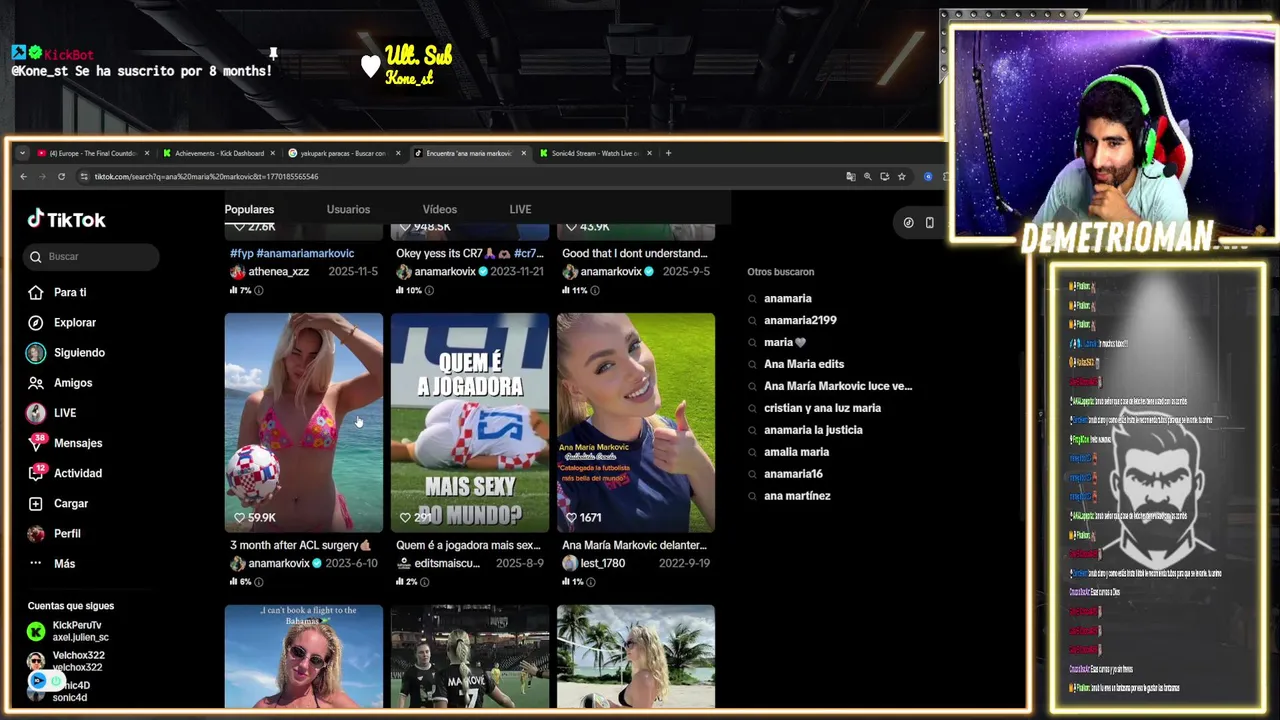This screenshot has width=1280, height=720.
Task: Select suggested search 'Ana Maria edits'
Action: tap(804, 364)
